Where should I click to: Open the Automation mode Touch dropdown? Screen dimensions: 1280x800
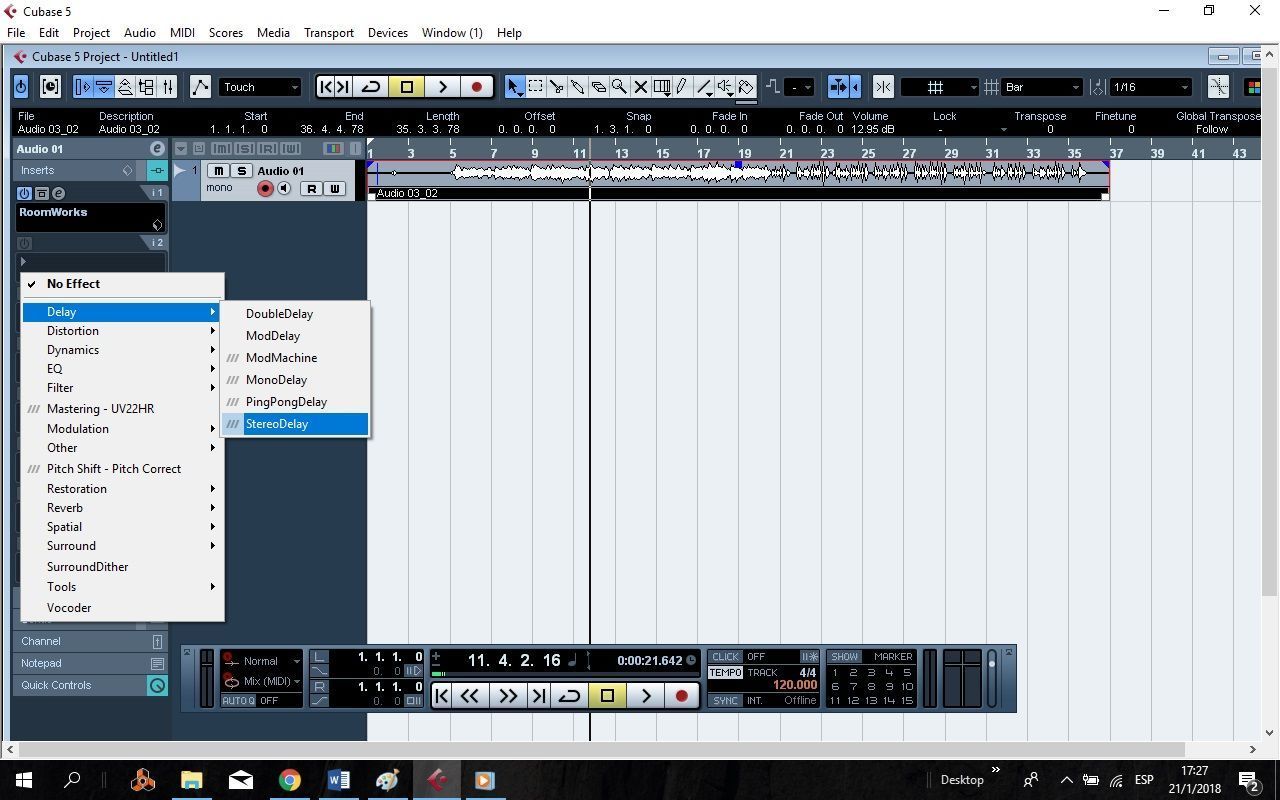click(260, 87)
